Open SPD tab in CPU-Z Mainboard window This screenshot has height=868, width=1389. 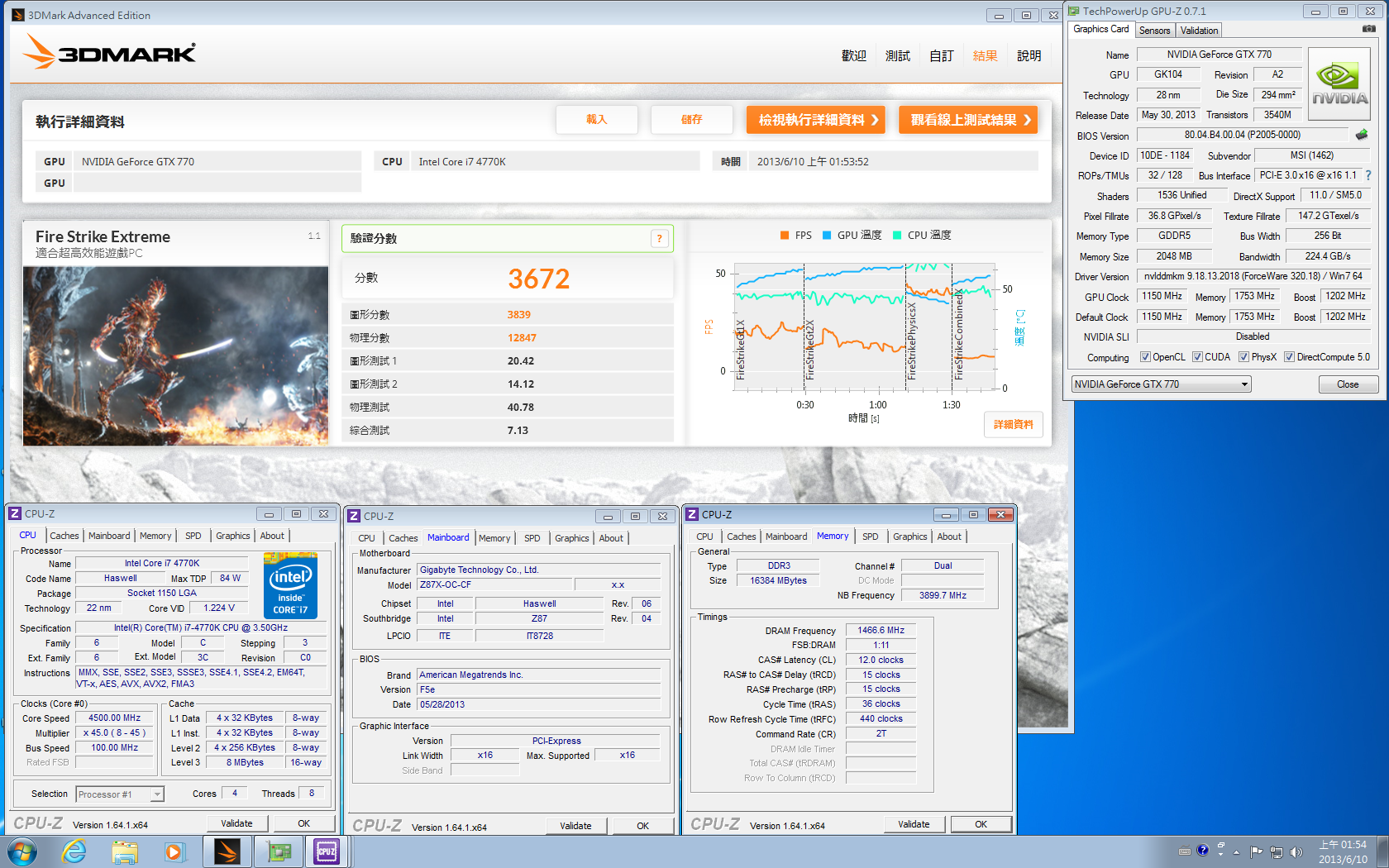(532, 538)
